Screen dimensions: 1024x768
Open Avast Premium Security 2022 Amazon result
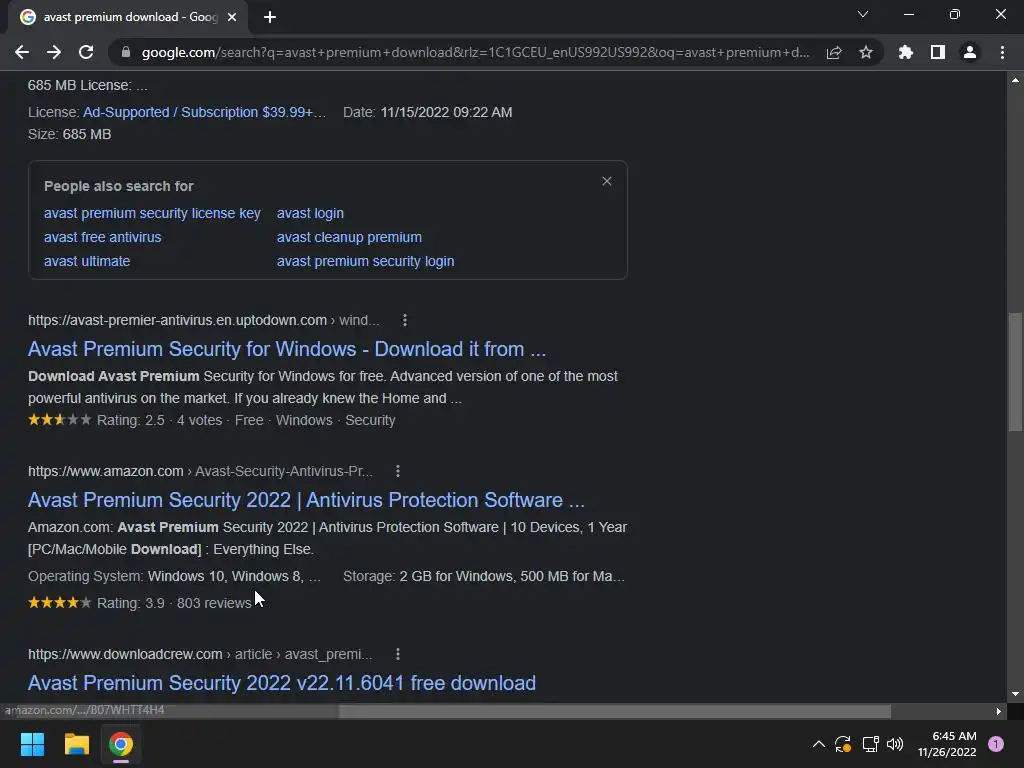[x=306, y=500]
